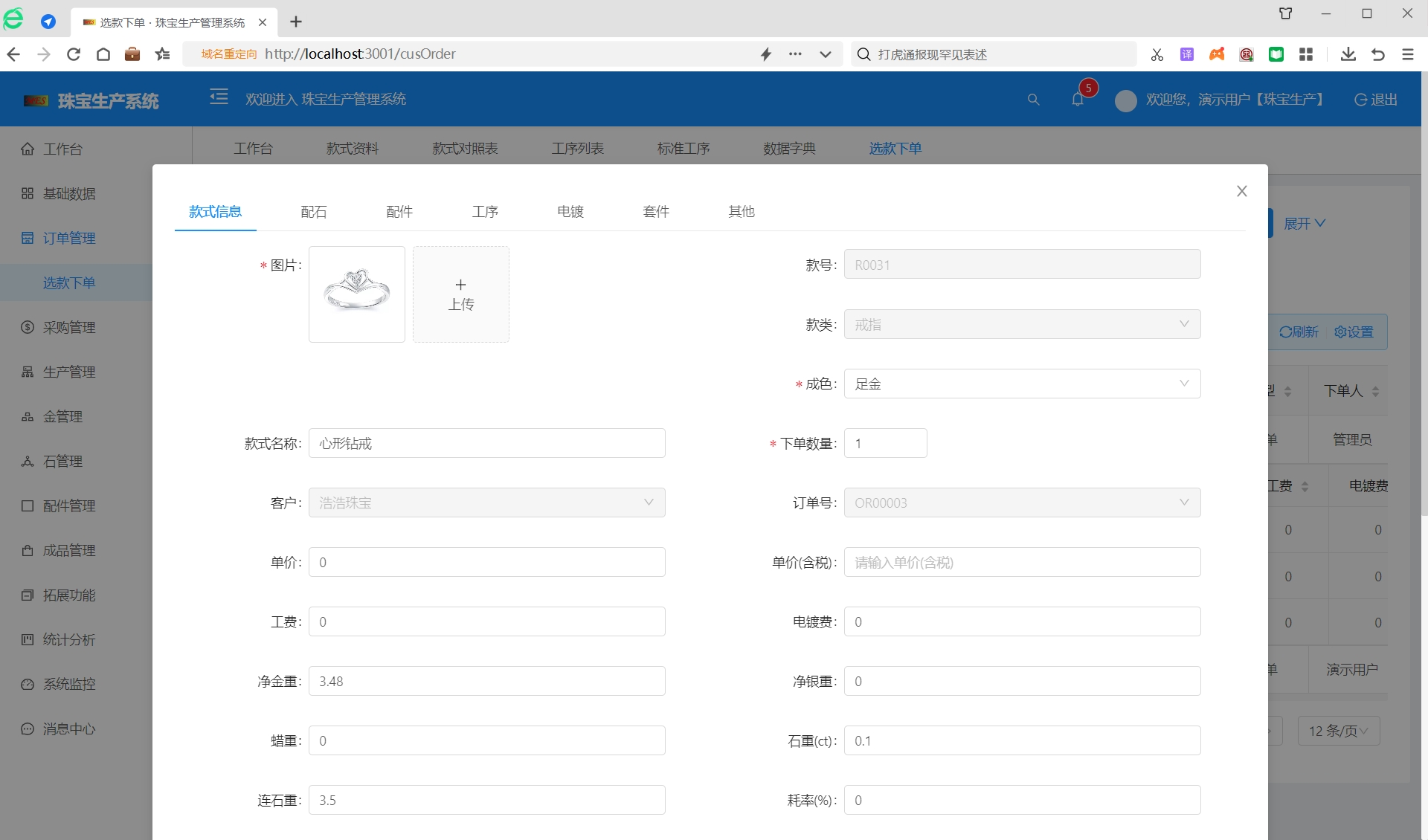Expand address bar dropdown chevron

click(826, 54)
